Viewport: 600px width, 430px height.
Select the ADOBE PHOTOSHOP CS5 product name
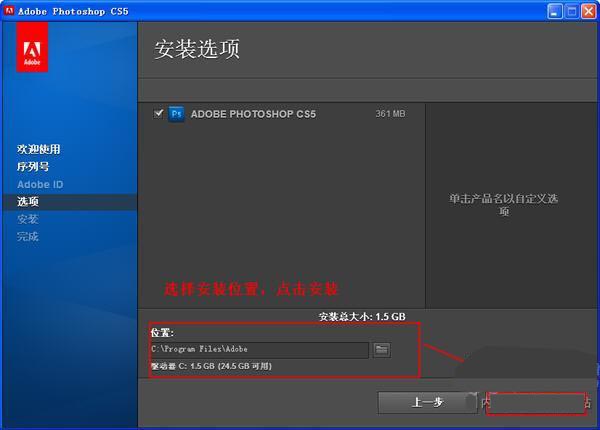coord(253,114)
